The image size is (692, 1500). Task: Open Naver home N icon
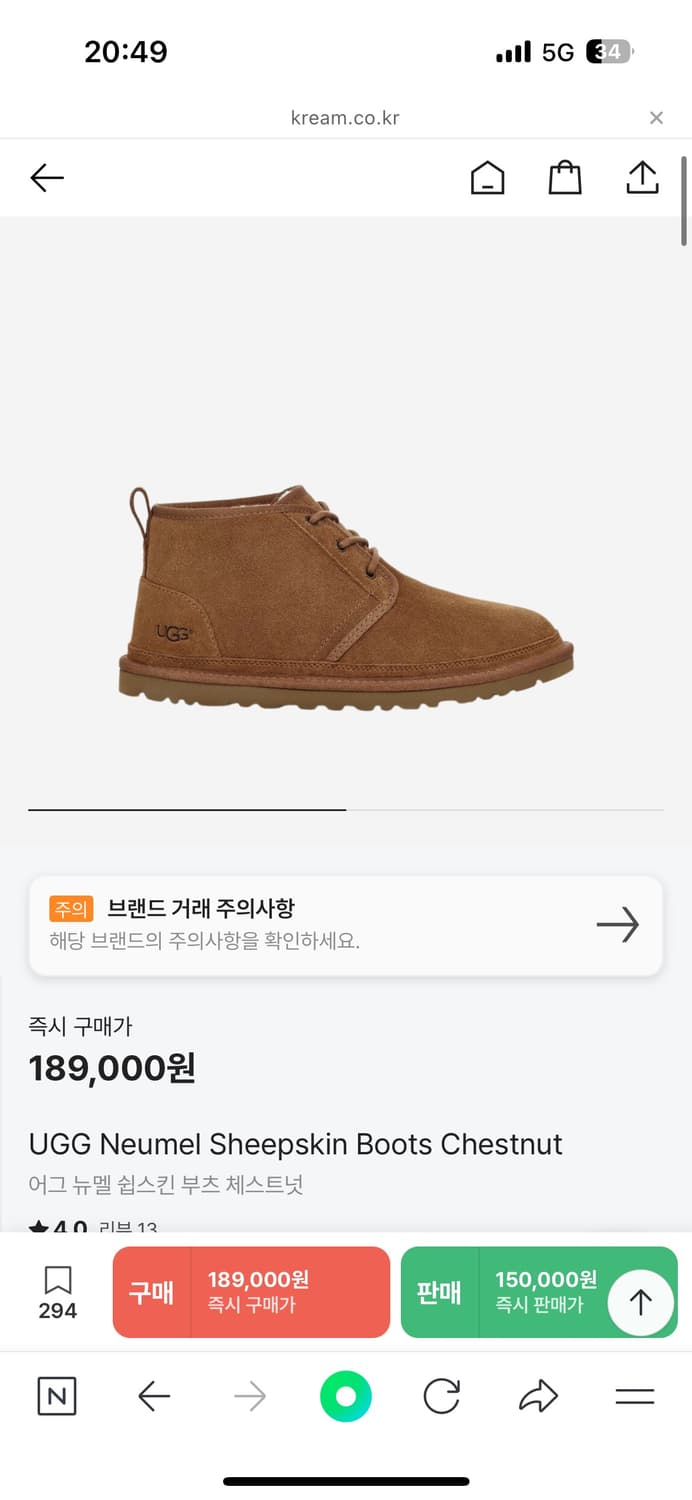[x=56, y=1396]
